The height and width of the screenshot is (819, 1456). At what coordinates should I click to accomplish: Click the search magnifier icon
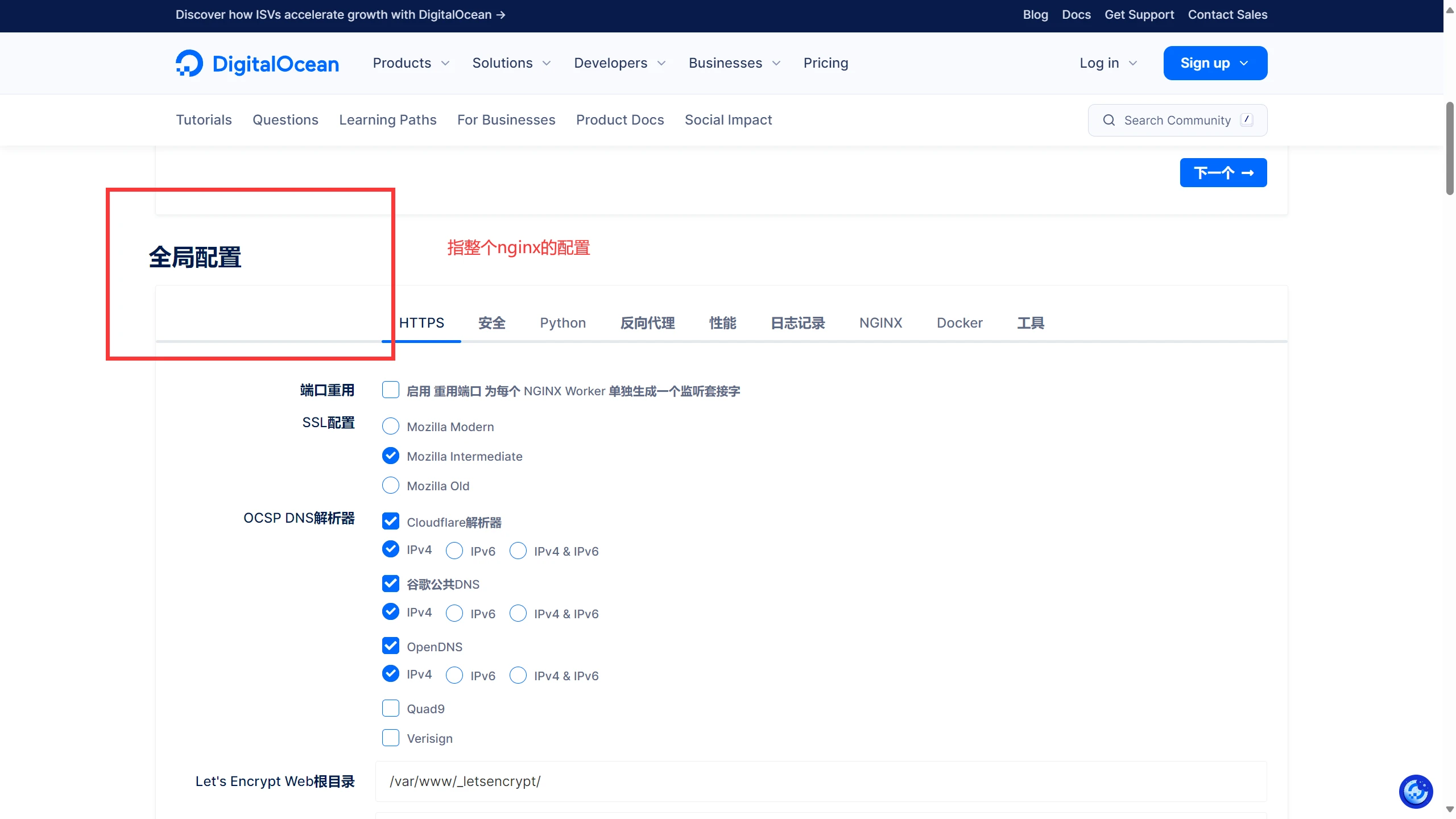1108,120
